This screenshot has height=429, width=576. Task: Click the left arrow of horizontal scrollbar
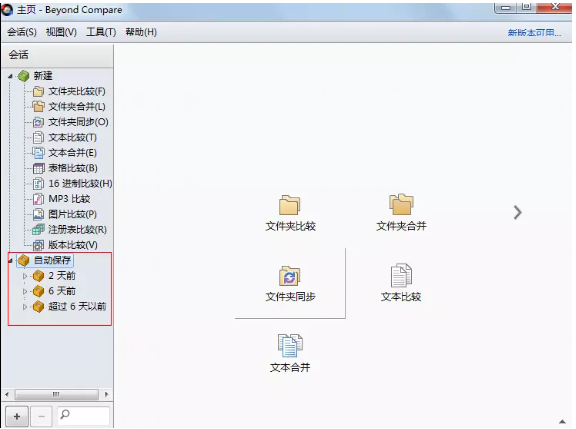click(7, 394)
